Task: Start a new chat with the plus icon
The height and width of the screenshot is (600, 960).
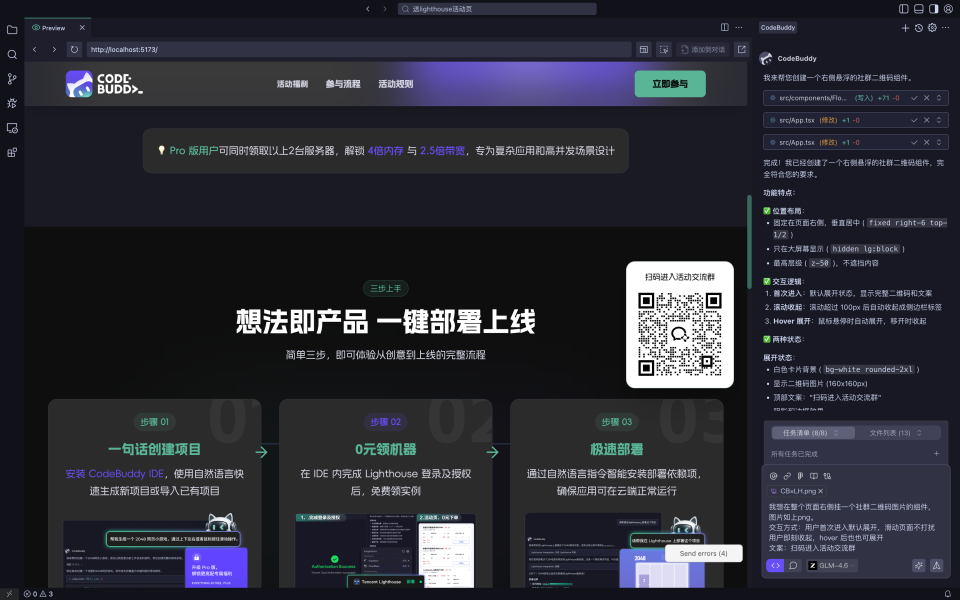Action: [x=905, y=28]
